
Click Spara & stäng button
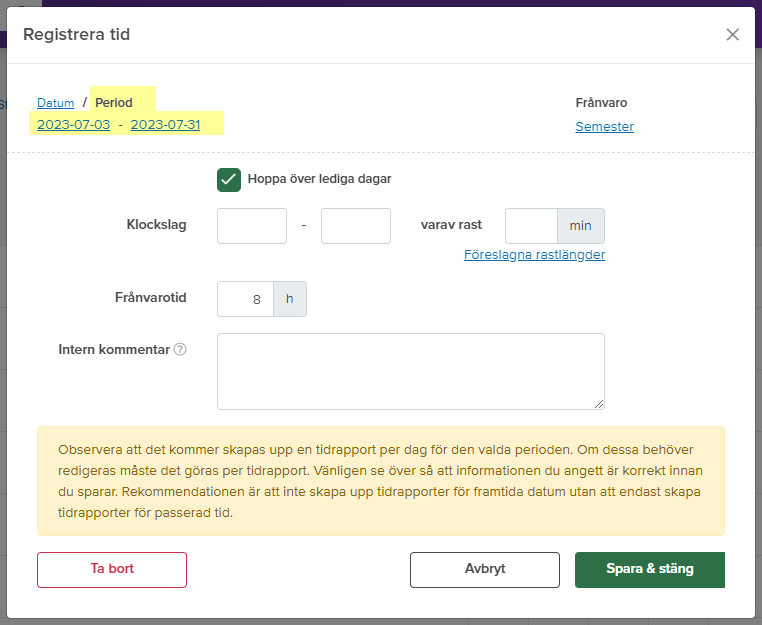[x=650, y=570]
